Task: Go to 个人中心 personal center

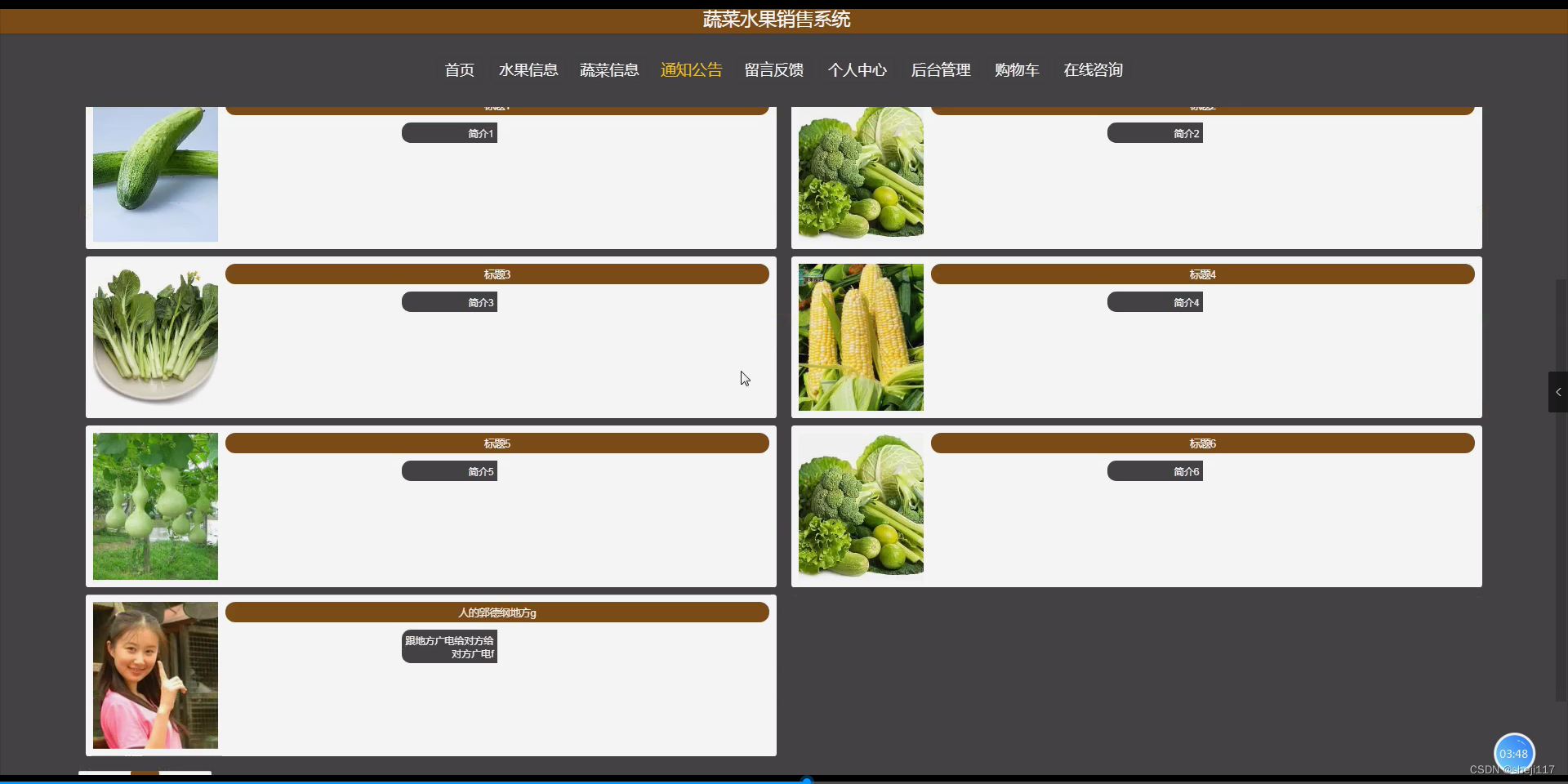Action: pos(857,70)
